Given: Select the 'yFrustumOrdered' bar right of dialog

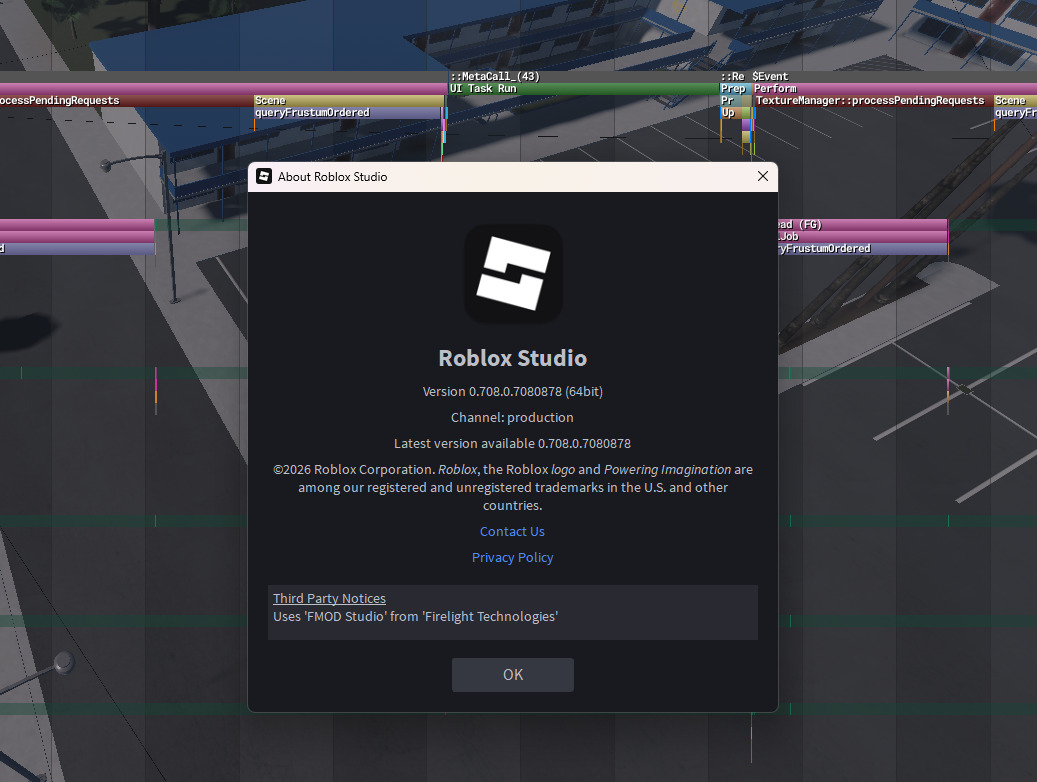Looking at the screenshot, I should pos(862,249).
